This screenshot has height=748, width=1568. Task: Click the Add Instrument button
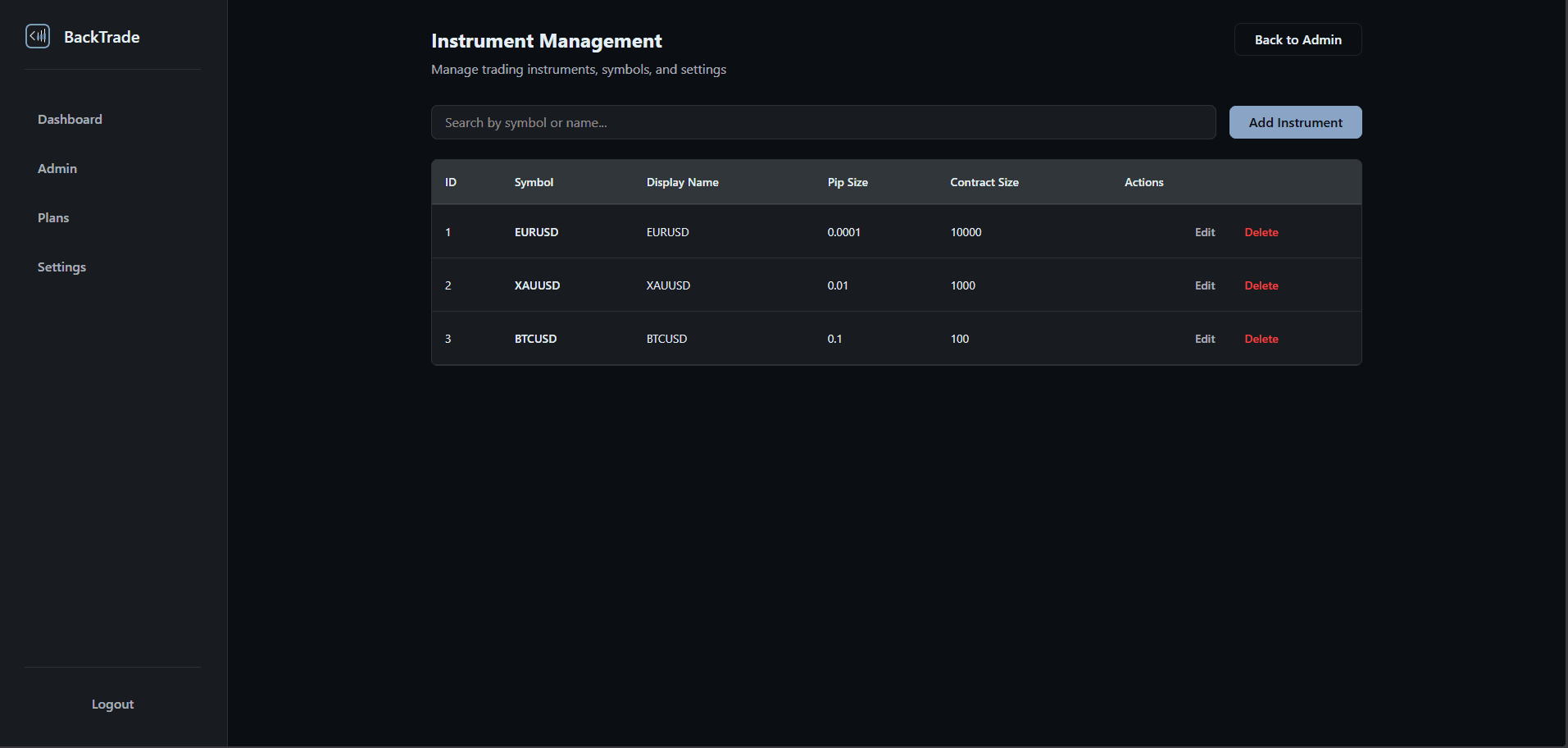tap(1295, 122)
